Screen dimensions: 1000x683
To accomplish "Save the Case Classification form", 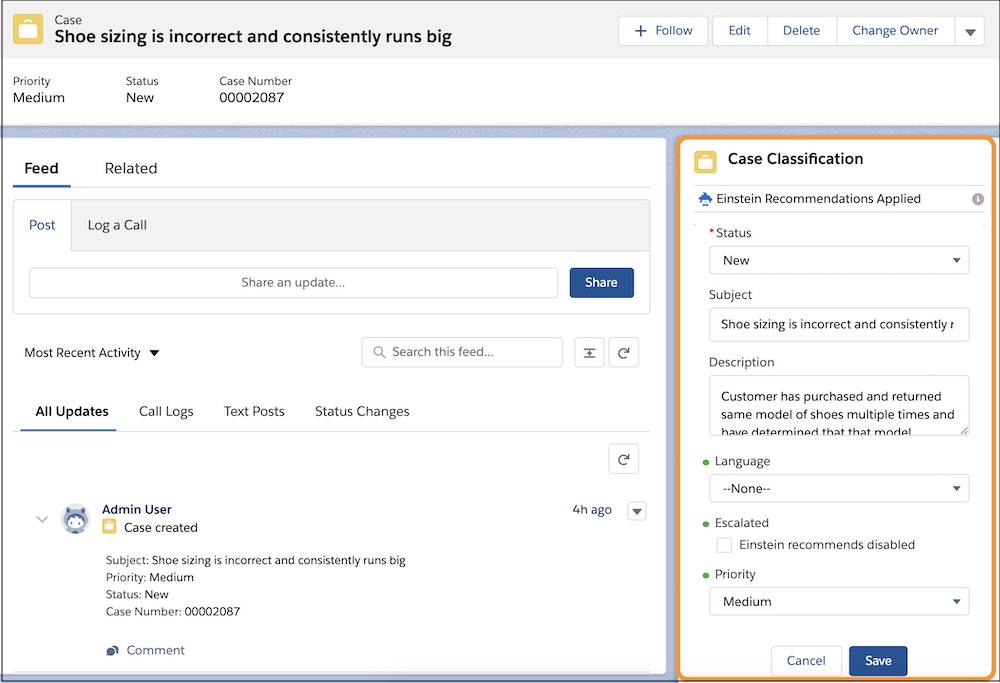I will point(878,661).
